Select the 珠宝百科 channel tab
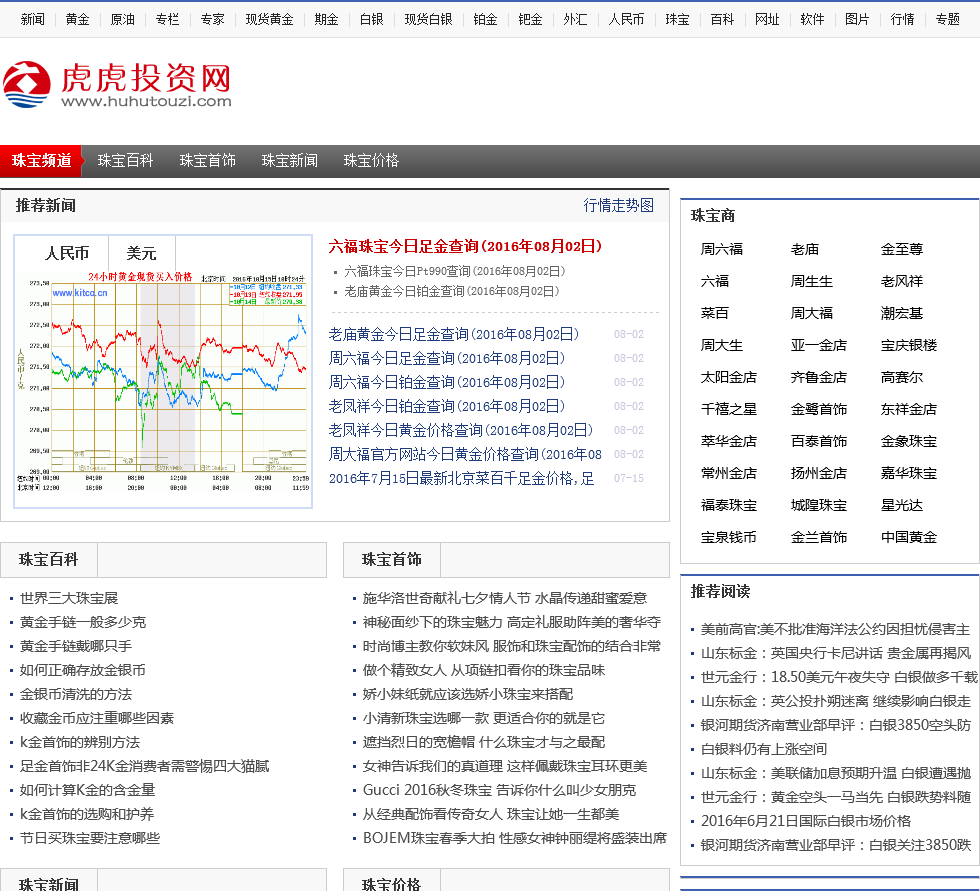Viewport: 980px width, 891px height. (x=125, y=160)
